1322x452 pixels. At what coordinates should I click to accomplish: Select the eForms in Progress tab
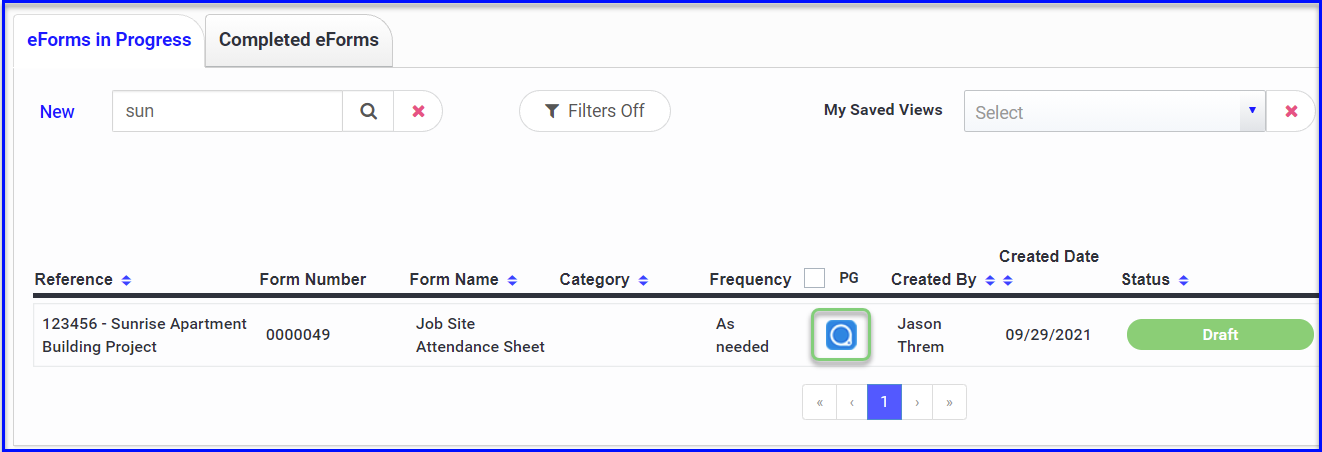click(x=109, y=40)
